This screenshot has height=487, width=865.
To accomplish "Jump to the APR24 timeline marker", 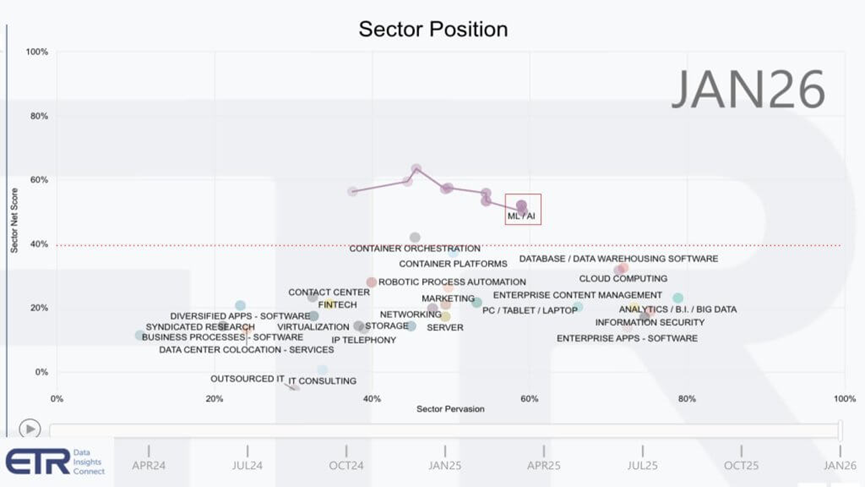I will [x=148, y=465].
